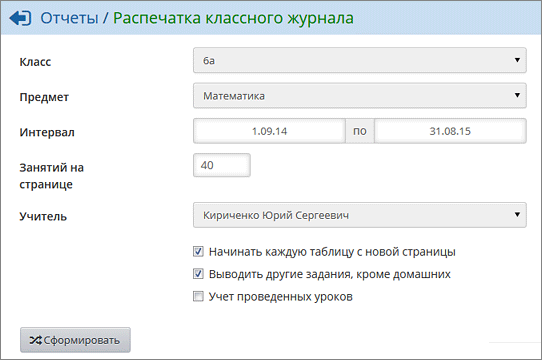Viewport: 542px width, 360px height.
Task: Click the Интервал label
Action: coord(47,132)
